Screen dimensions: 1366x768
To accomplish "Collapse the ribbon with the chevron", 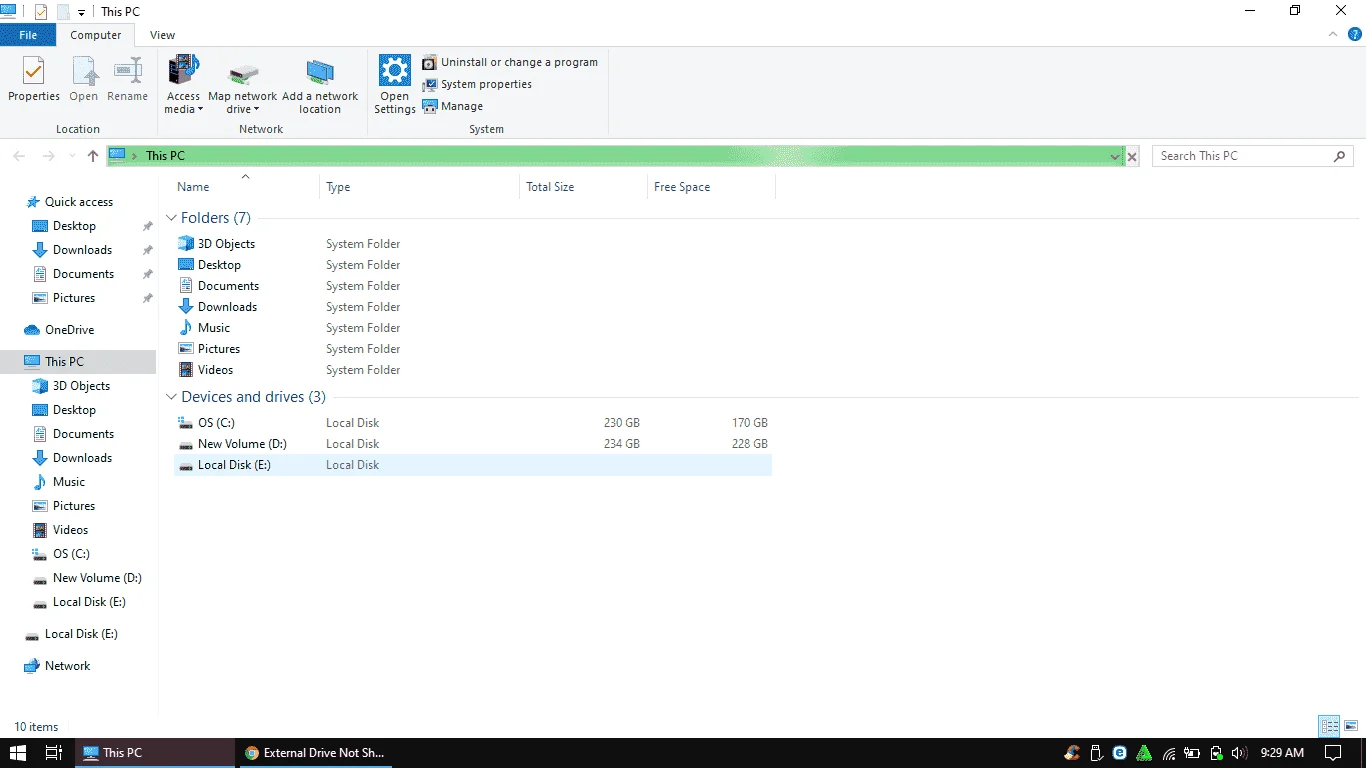I will click(x=1333, y=34).
